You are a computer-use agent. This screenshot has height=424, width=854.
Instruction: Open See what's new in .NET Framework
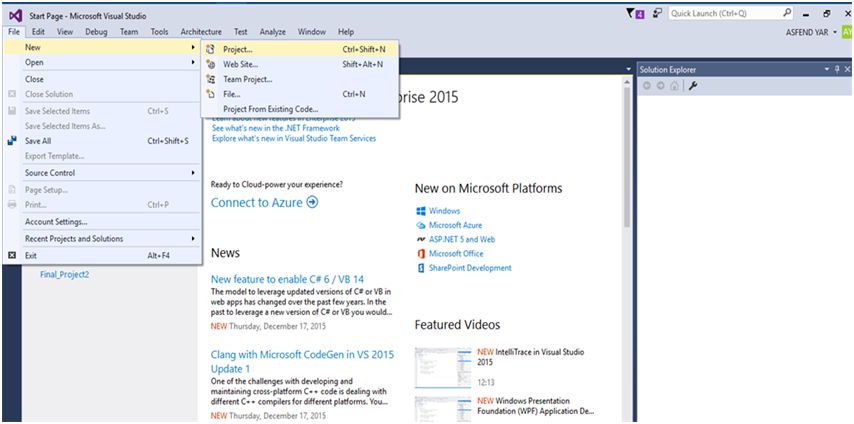pyautogui.click(x=276, y=128)
